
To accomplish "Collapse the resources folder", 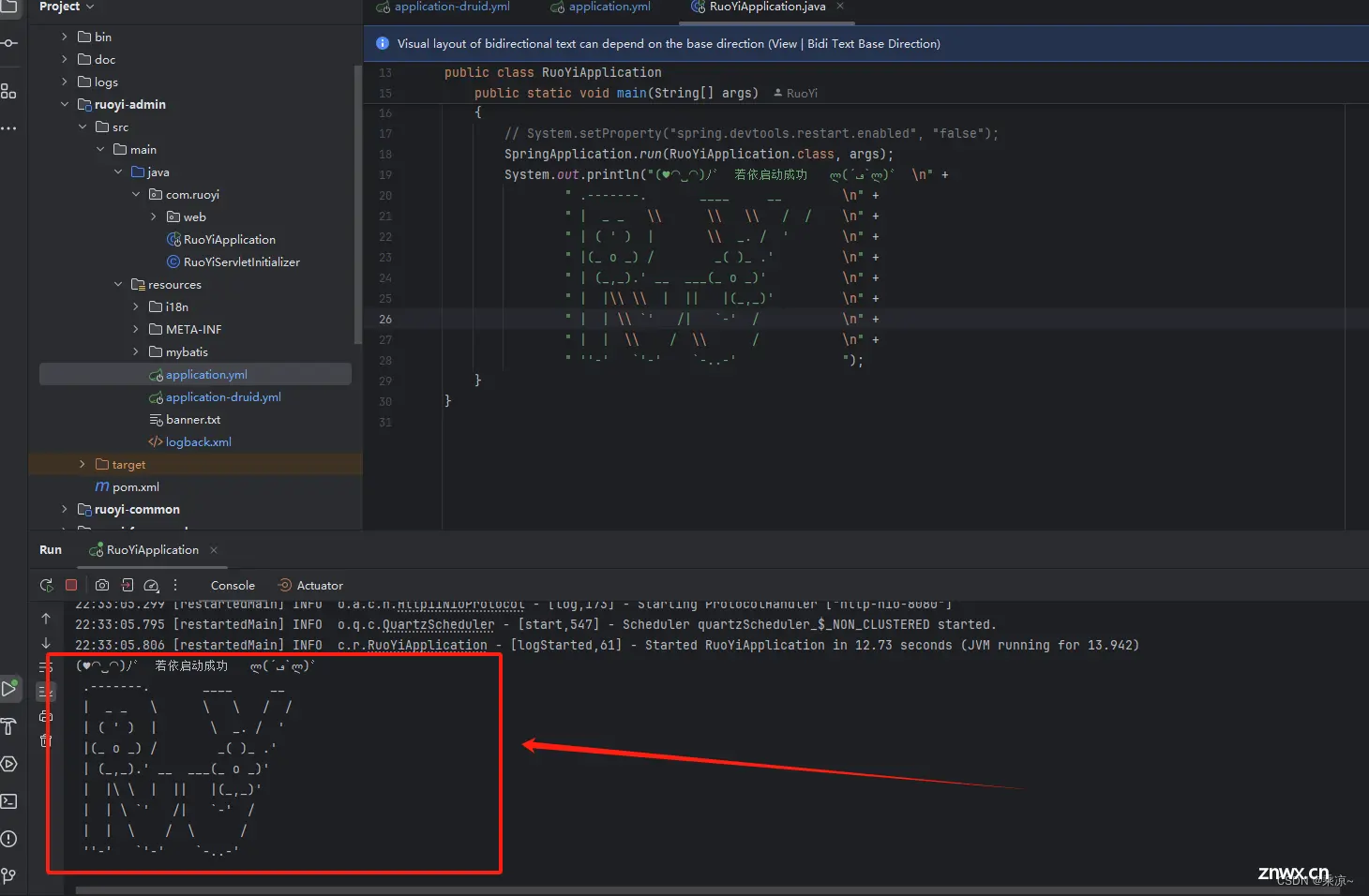I will tap(118, 284).
